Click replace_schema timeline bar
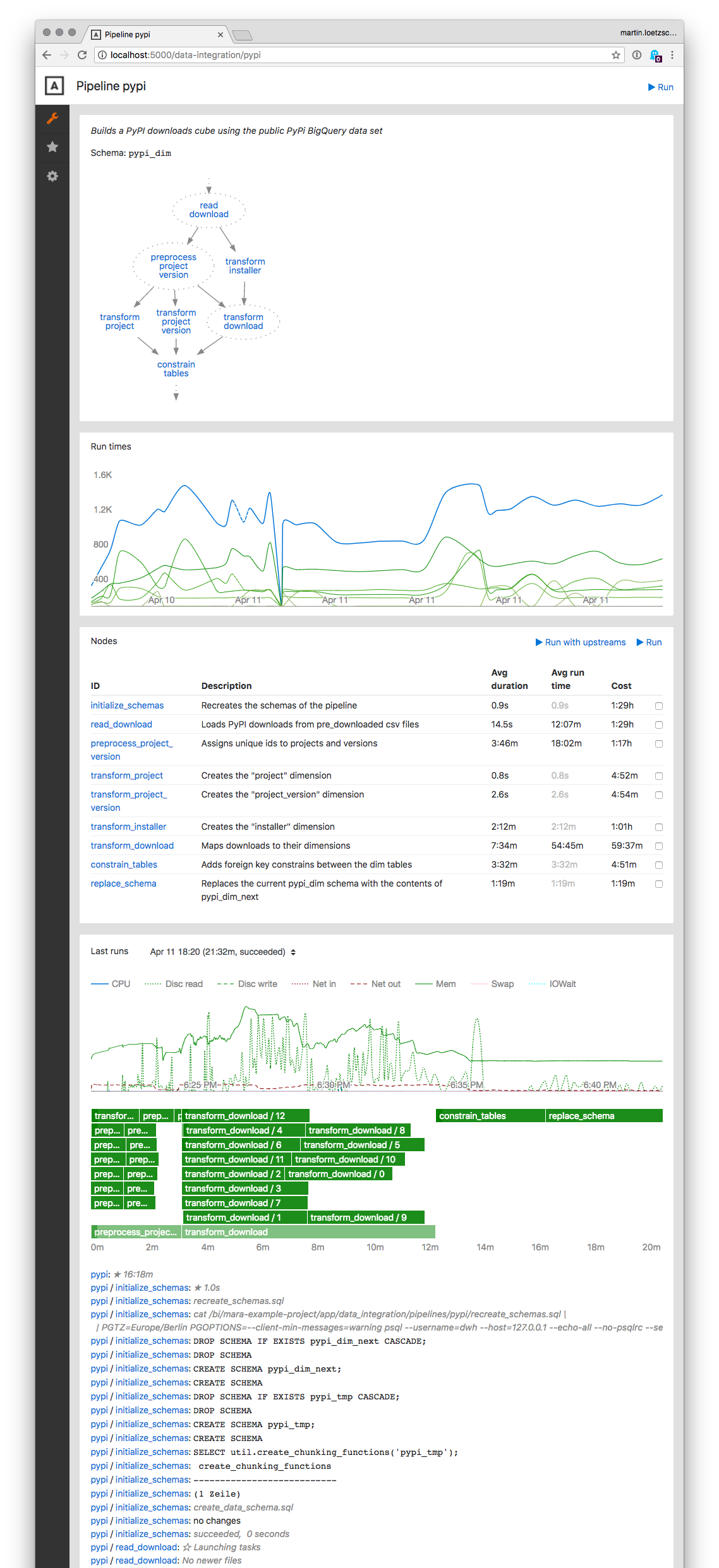719x1568 pixels. pyautogui.click(x=604, y=1116)
